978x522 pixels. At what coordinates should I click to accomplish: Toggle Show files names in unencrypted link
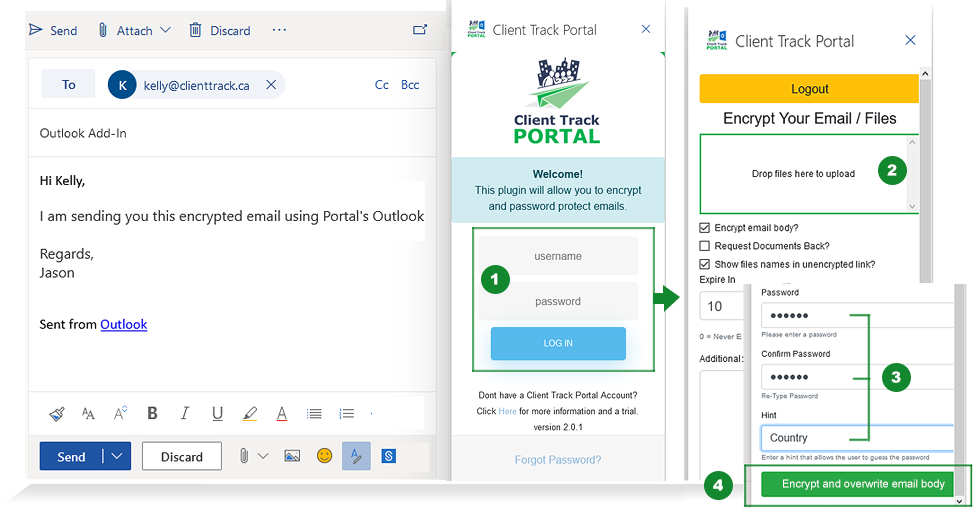pos(705,264)
